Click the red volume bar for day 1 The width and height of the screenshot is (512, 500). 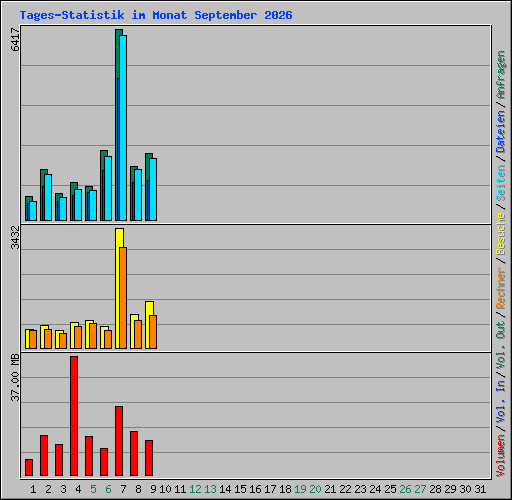[x=29, y=467]
